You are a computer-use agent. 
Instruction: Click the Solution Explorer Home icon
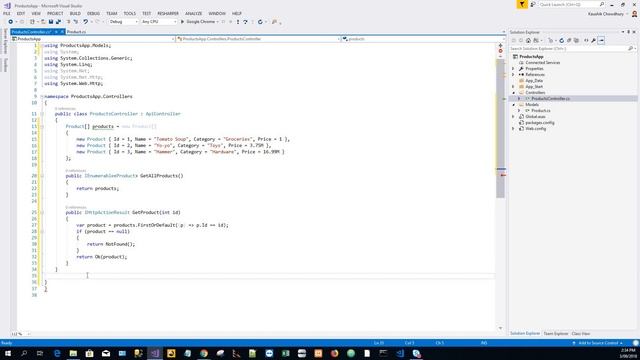(528, 40)
